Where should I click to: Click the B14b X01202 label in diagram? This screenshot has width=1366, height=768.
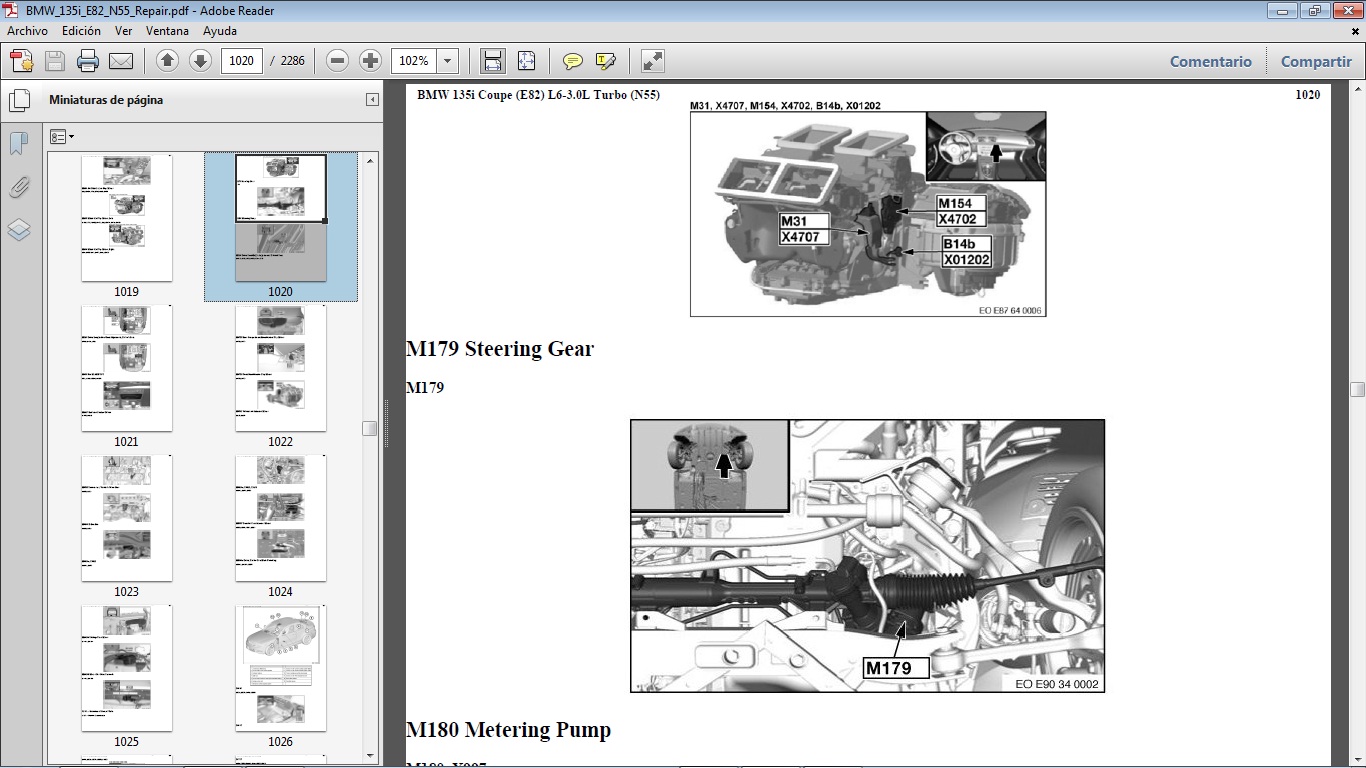(967, 252)
